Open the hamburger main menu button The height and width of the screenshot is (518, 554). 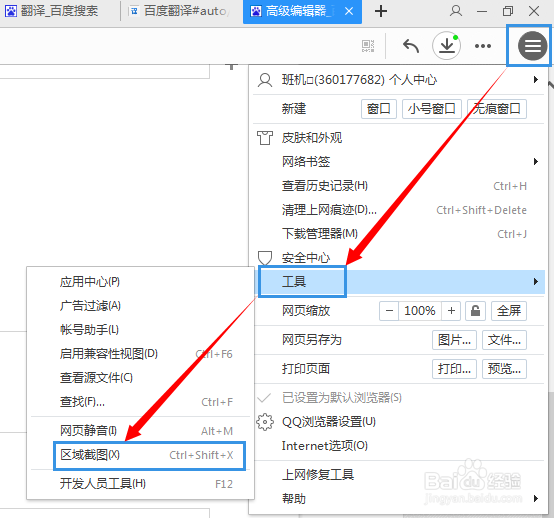pos(532,46)
